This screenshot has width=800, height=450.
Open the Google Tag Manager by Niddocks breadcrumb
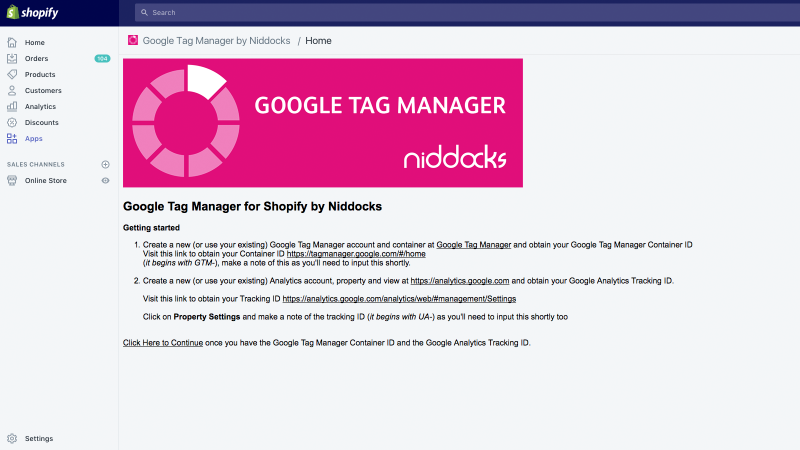coord(216,41)
